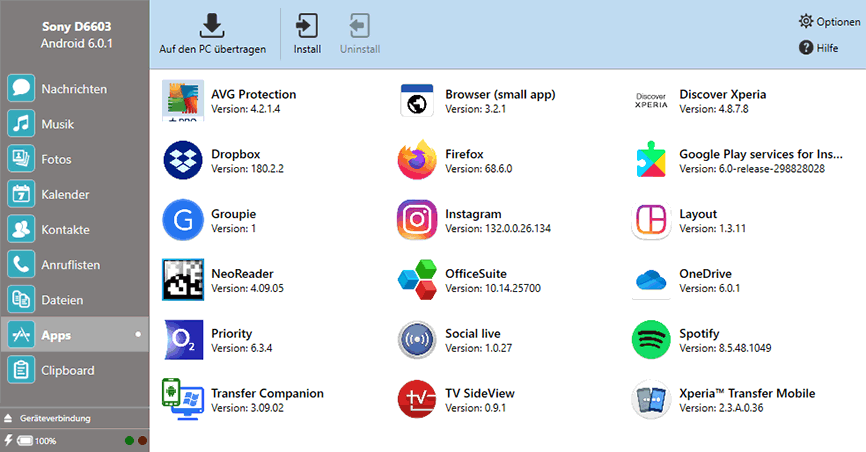
Task: Open Anruflisten call log icon
Action: [21, 265]
